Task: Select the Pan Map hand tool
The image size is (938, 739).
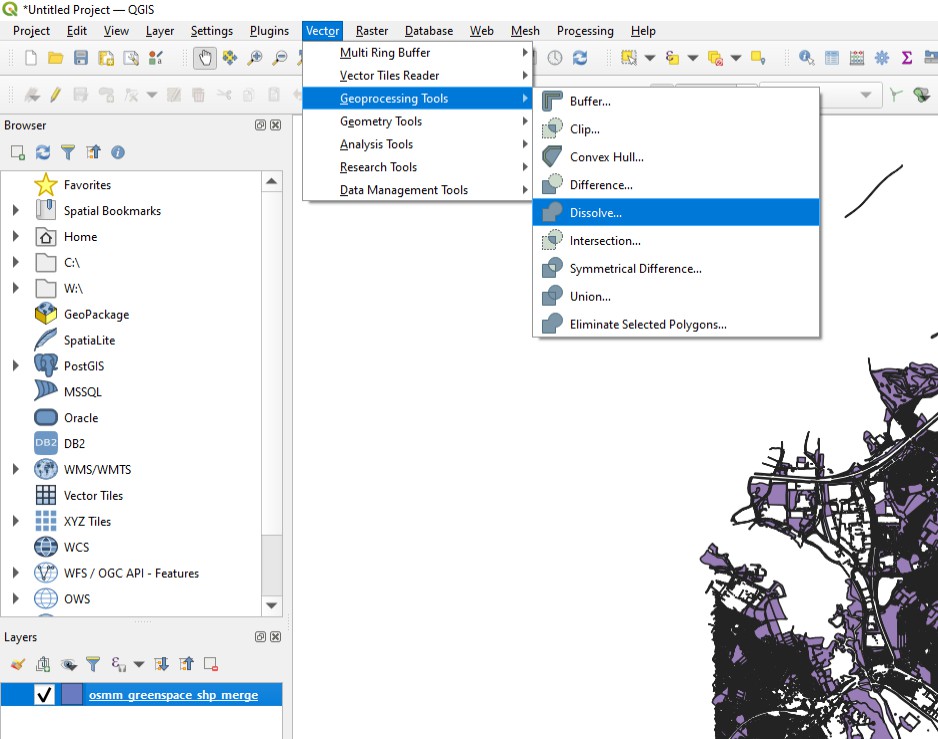Action: point(205,58)
